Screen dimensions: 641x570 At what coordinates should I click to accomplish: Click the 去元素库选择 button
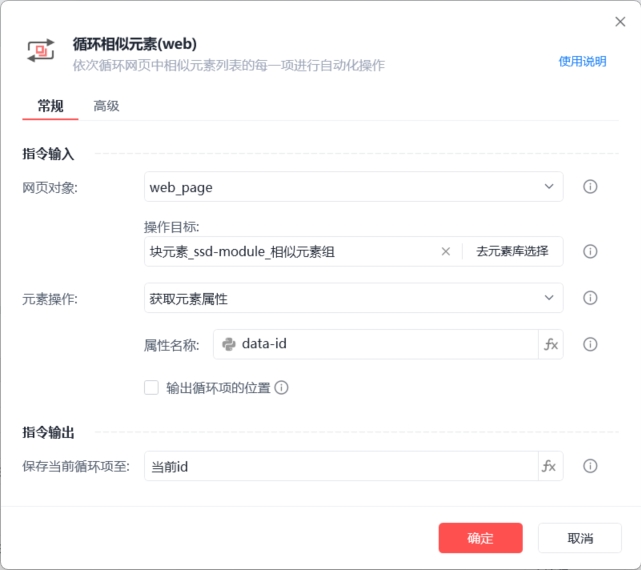pyautogui.click(x=512, y=251)
